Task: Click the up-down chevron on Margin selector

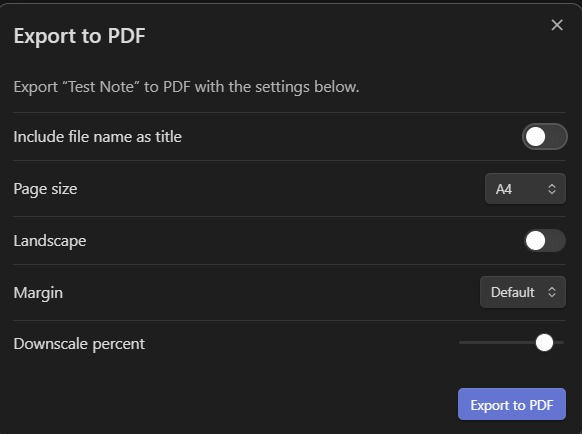Action: [x=552, y=292]
